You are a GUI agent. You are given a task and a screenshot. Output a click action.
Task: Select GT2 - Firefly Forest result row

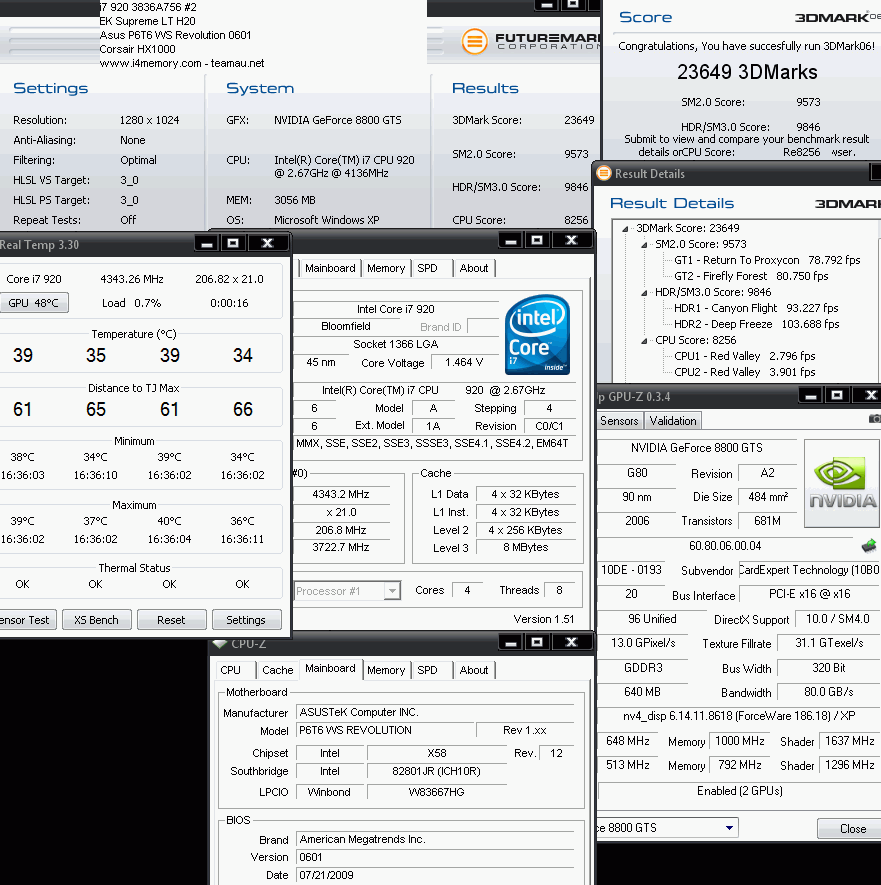(x=751, y=276)
